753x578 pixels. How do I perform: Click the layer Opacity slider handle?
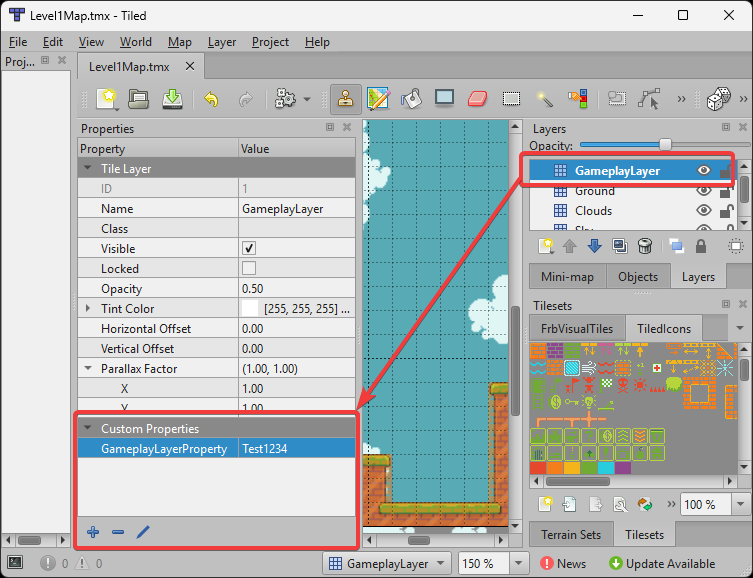coord(665,145)
